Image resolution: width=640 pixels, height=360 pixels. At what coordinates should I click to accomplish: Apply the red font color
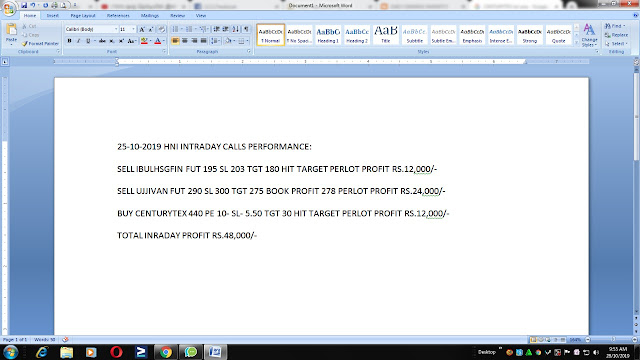[158, 41]
